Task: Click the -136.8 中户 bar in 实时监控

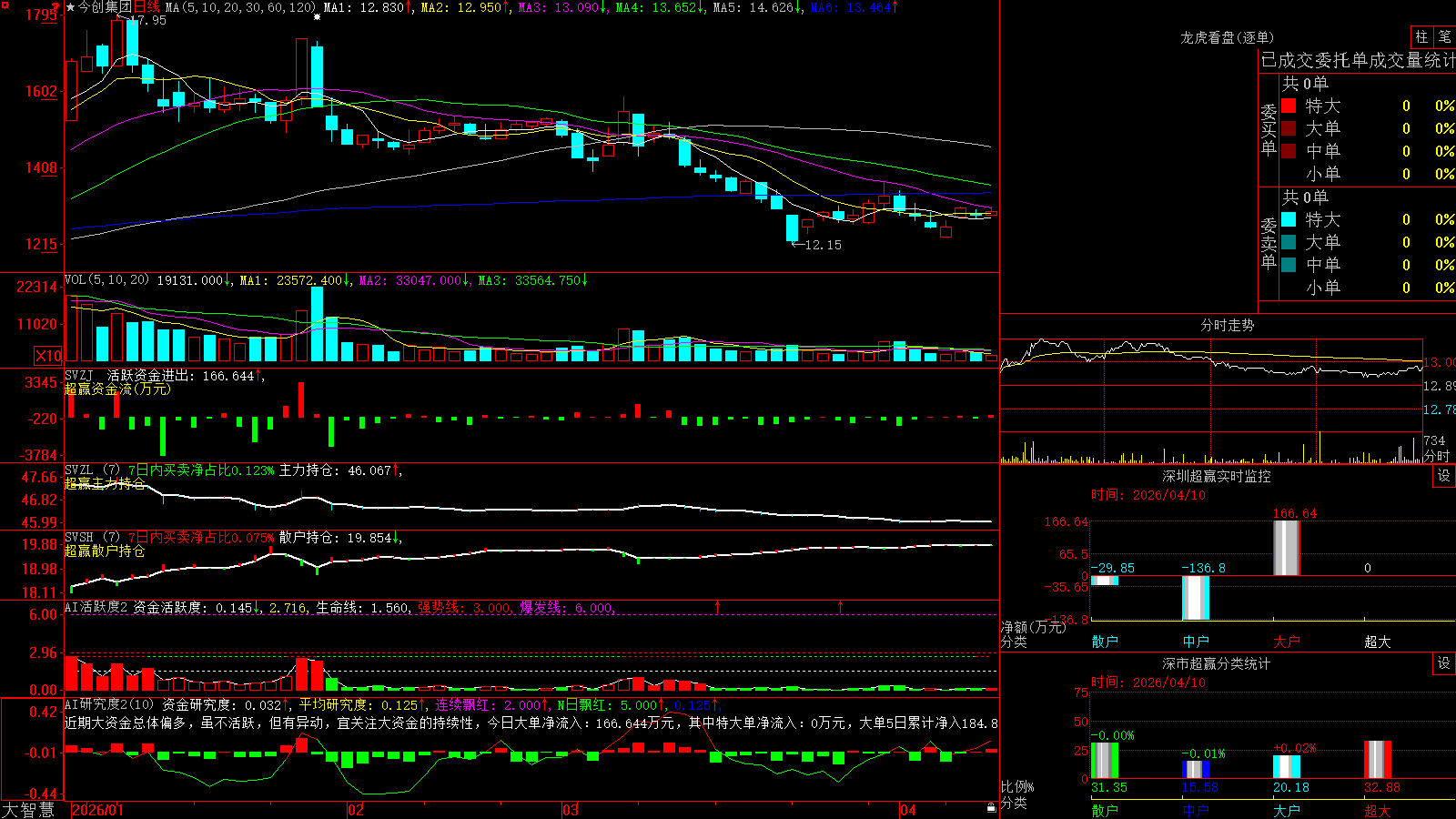Action: [x=1196, y=598]
